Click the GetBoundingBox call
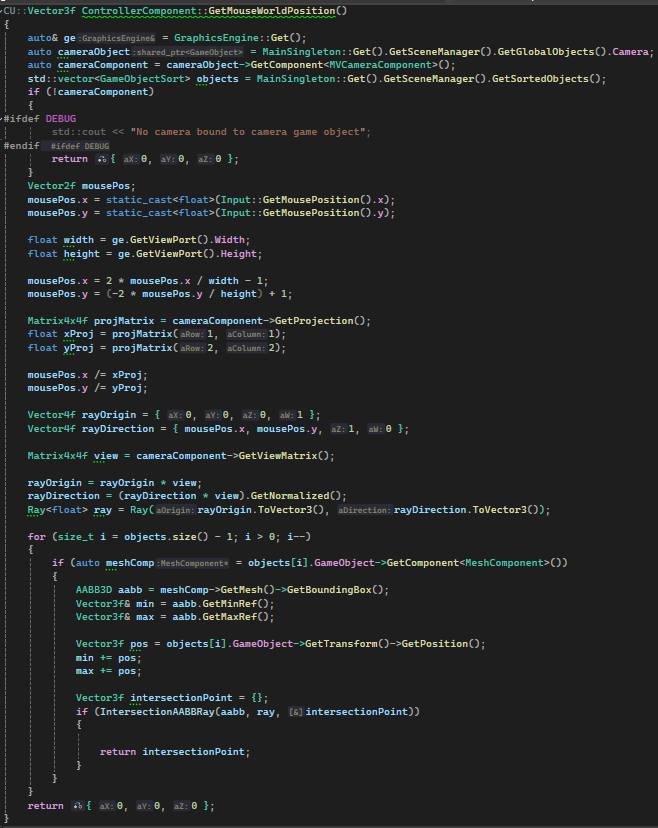The height and width of the screenshot is (828, 658). 329,590
